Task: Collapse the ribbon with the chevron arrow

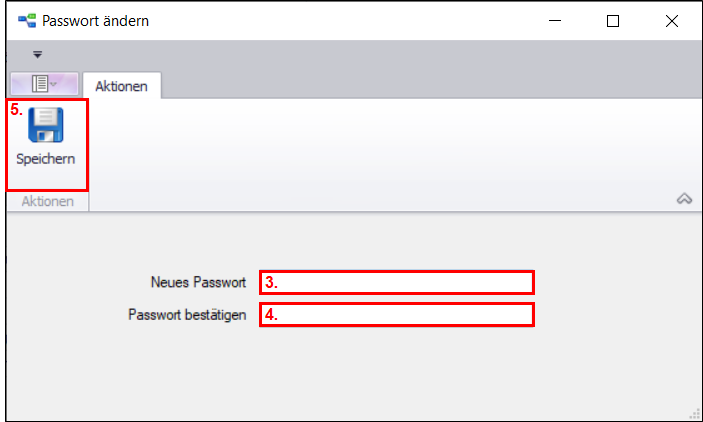Action: coord(685,199)
